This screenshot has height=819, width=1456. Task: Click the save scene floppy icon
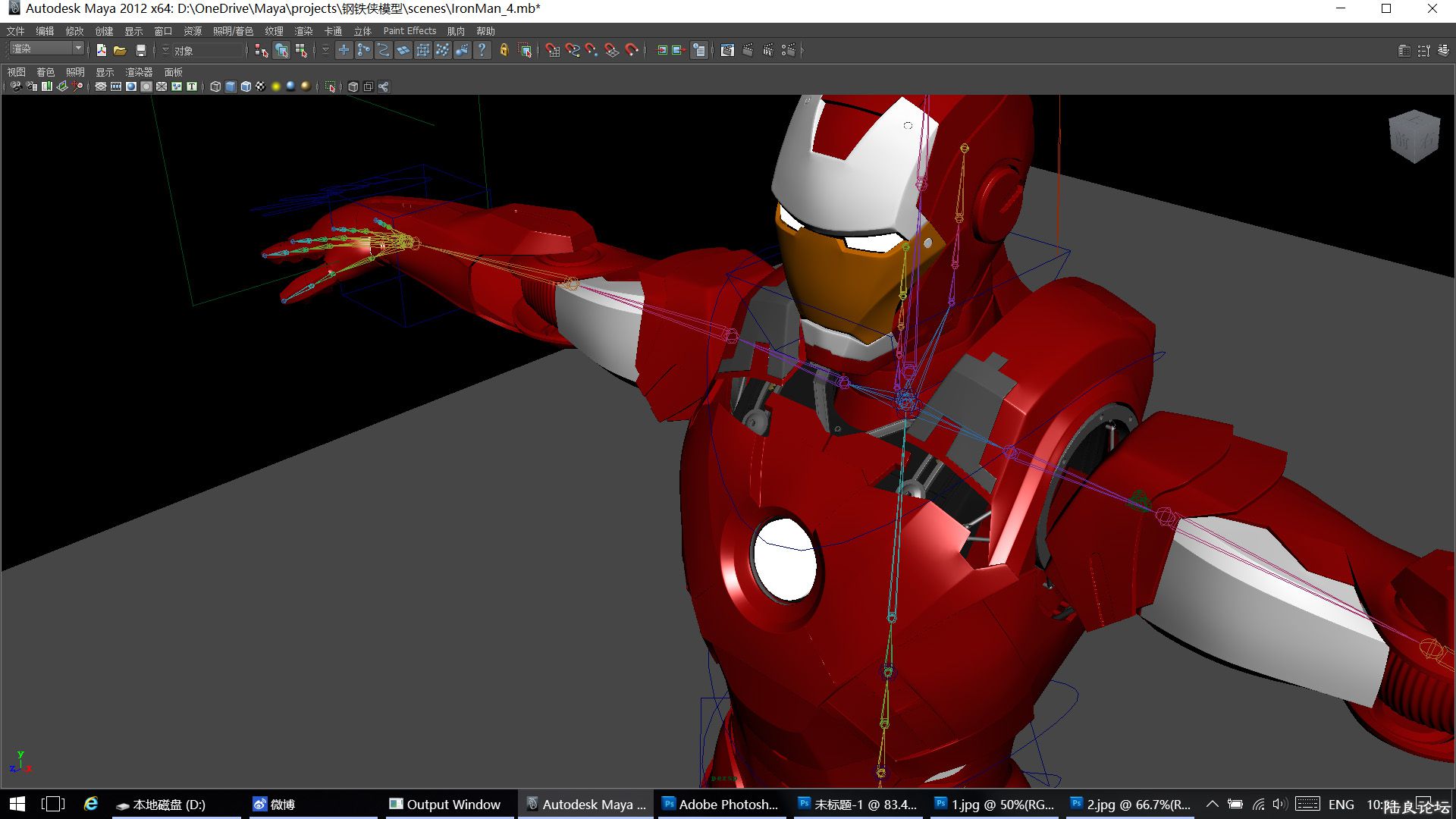pos(140,50)
